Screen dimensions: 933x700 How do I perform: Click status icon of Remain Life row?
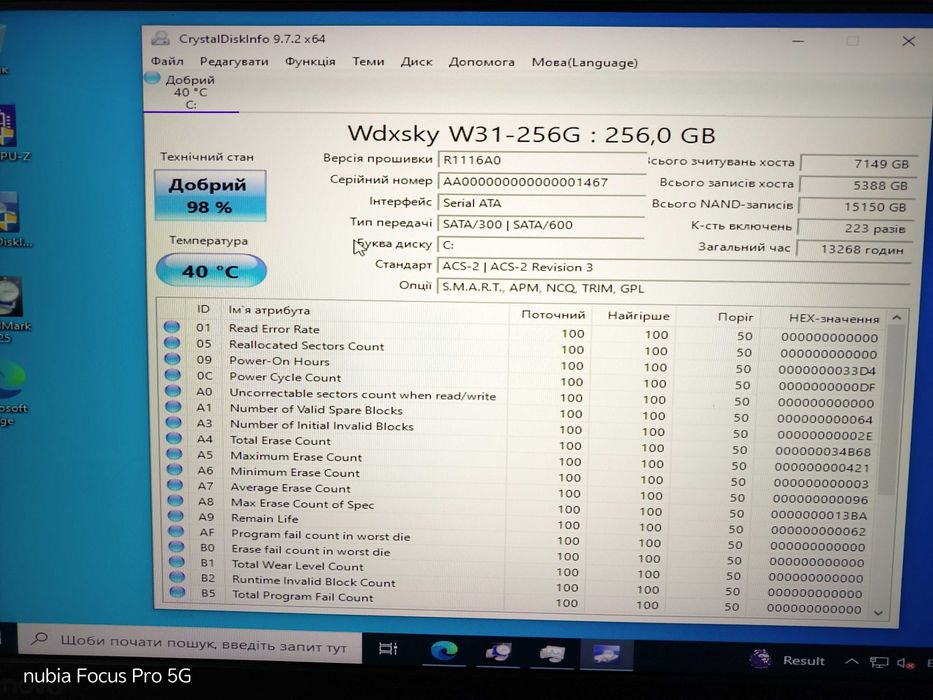click(x=176, y=515)
